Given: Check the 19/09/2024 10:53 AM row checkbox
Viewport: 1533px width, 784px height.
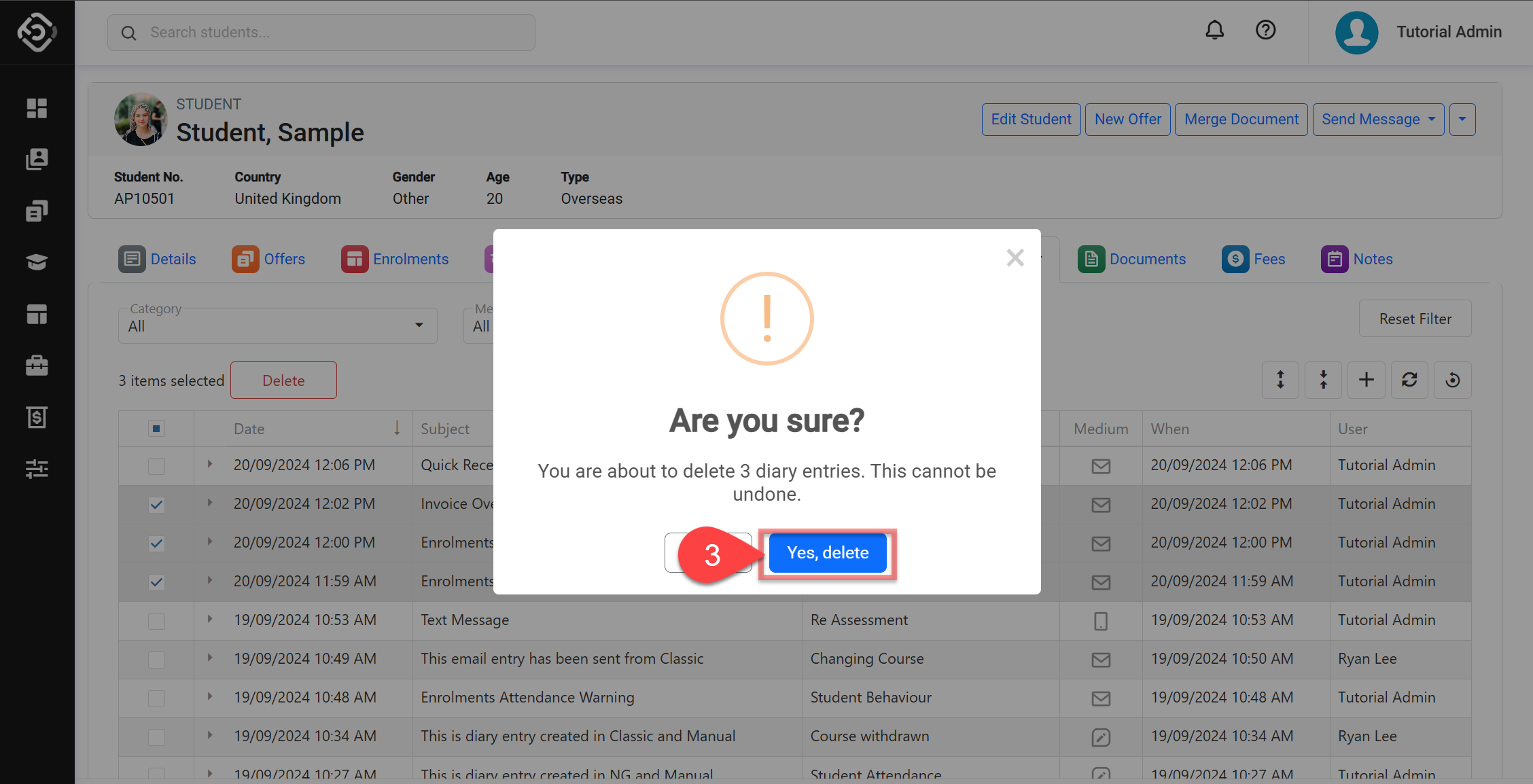Looking at the screenshot, I should (156, 621).
